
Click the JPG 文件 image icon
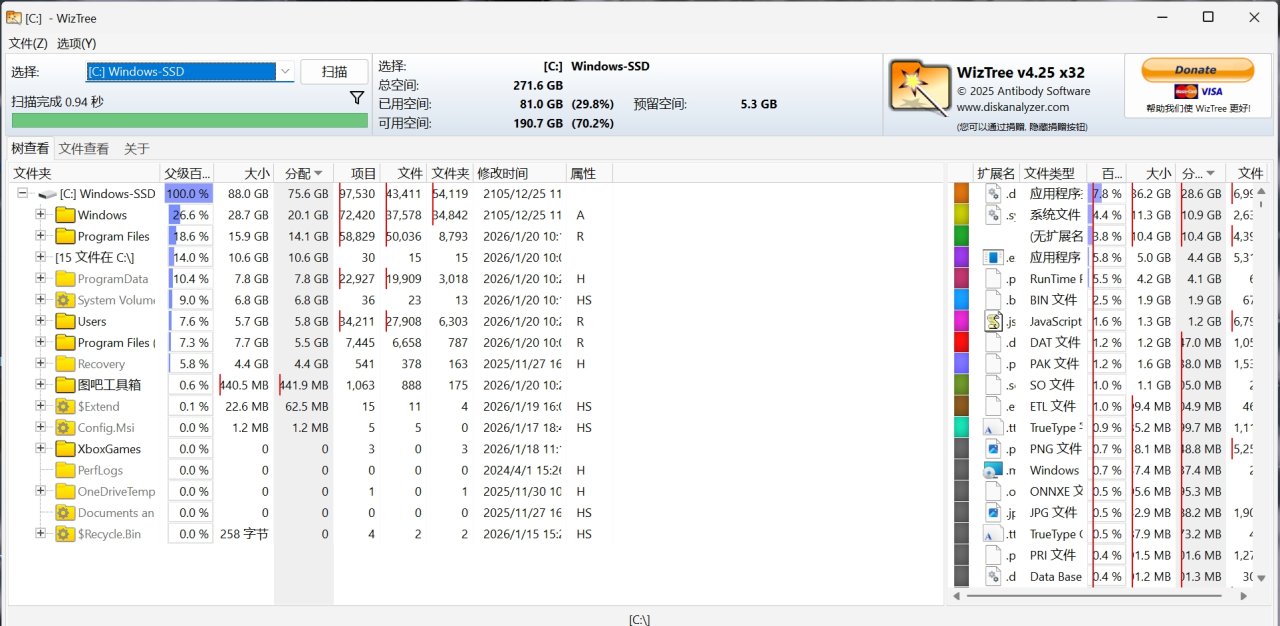tap(993, 512)
